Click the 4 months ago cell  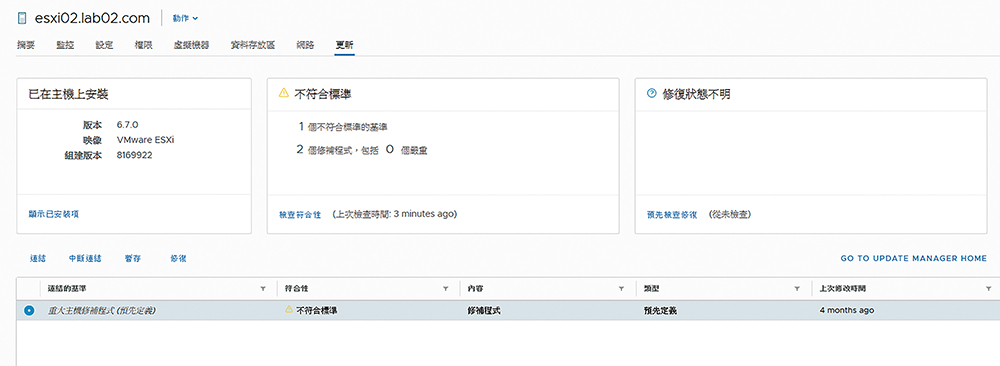pyautogui.click(x=846, y=311)
